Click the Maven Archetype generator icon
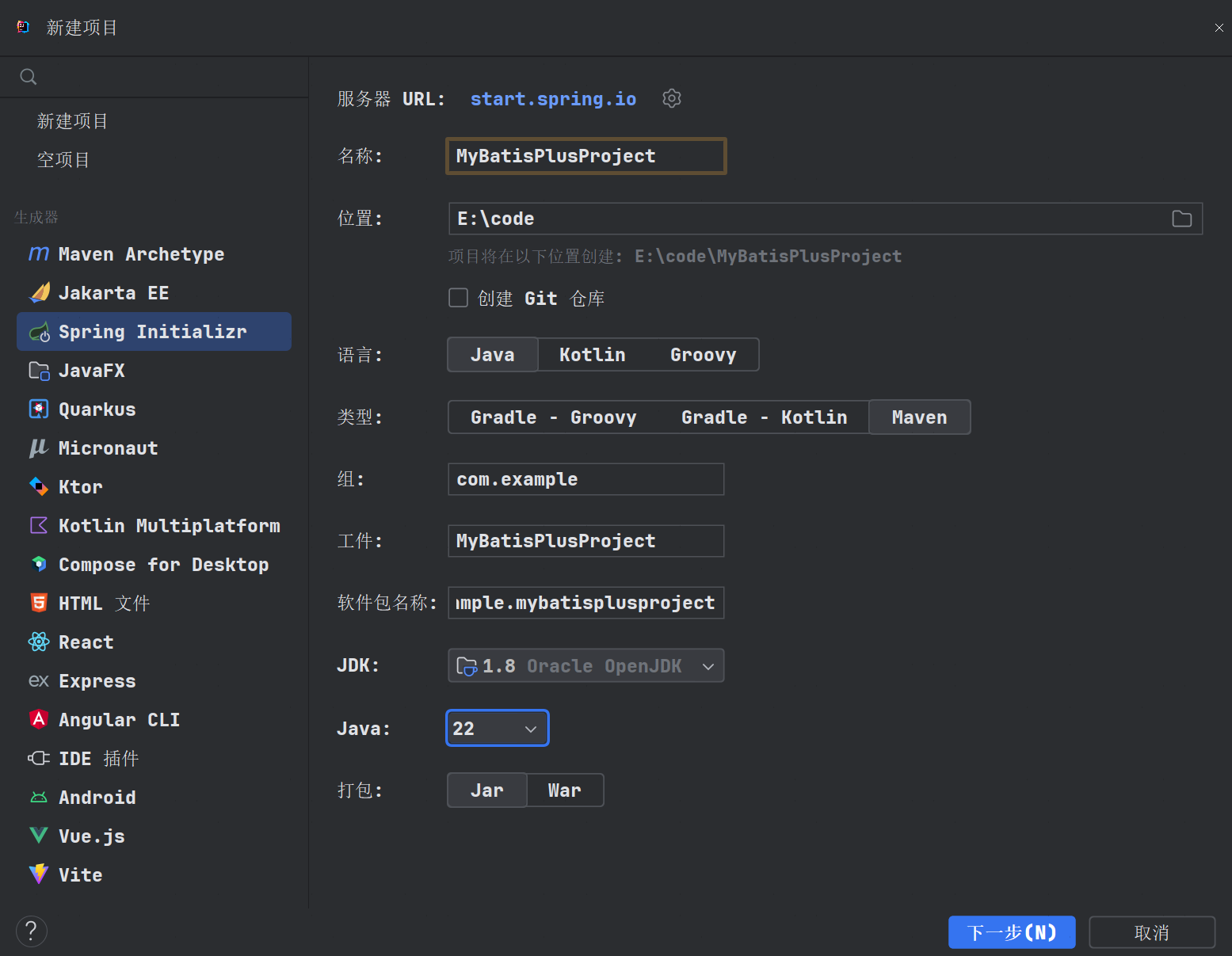 point(39,254)
